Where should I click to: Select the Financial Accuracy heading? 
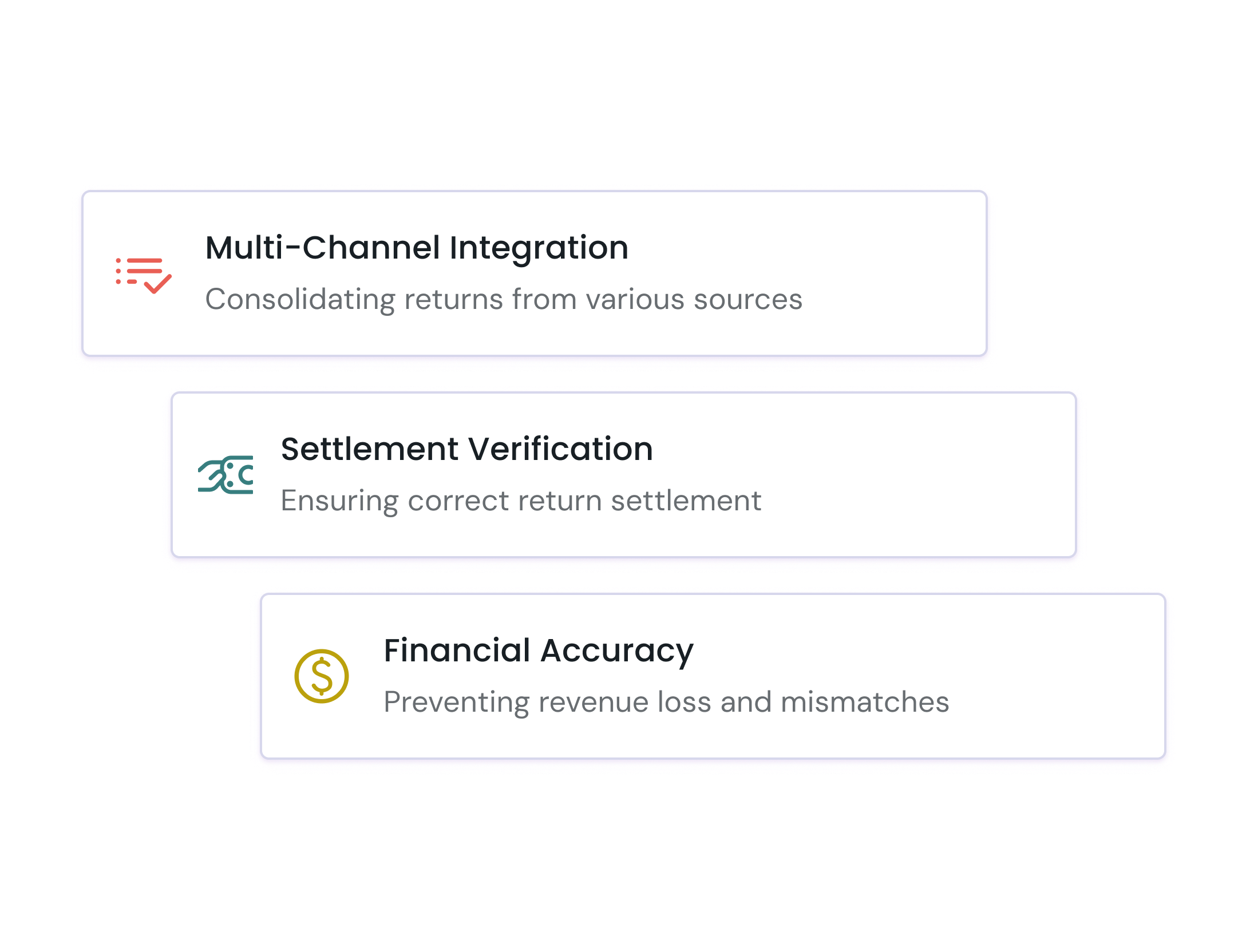tap(539, 652)
